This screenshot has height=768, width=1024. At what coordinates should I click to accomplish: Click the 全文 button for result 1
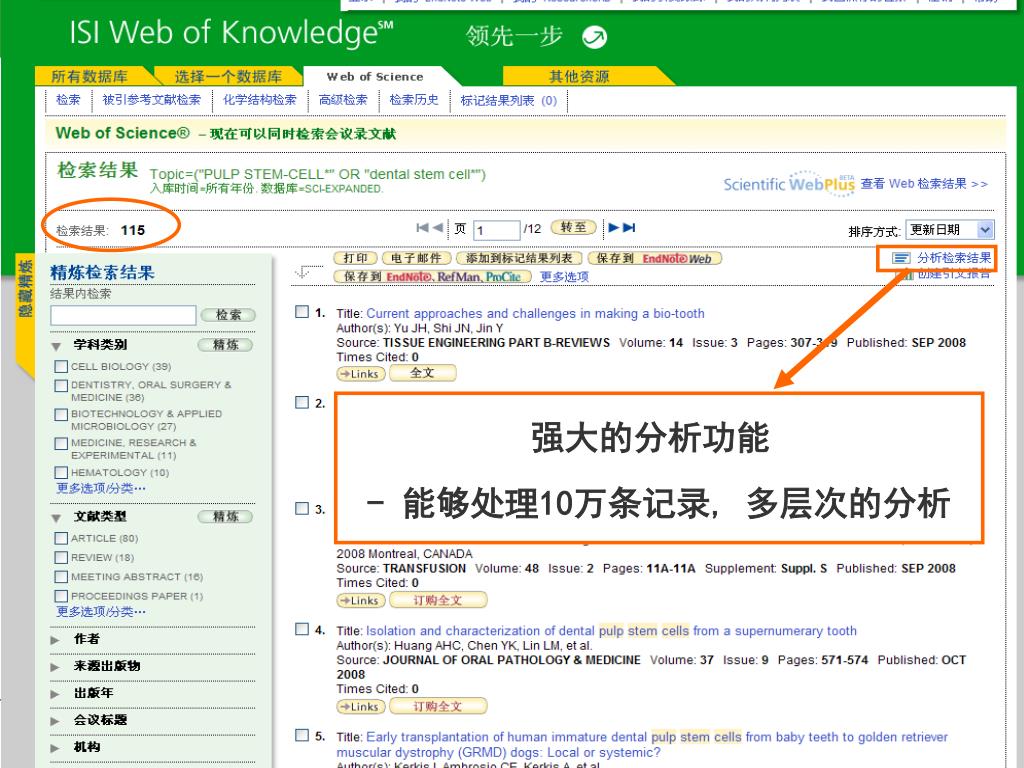coord(423,373)
